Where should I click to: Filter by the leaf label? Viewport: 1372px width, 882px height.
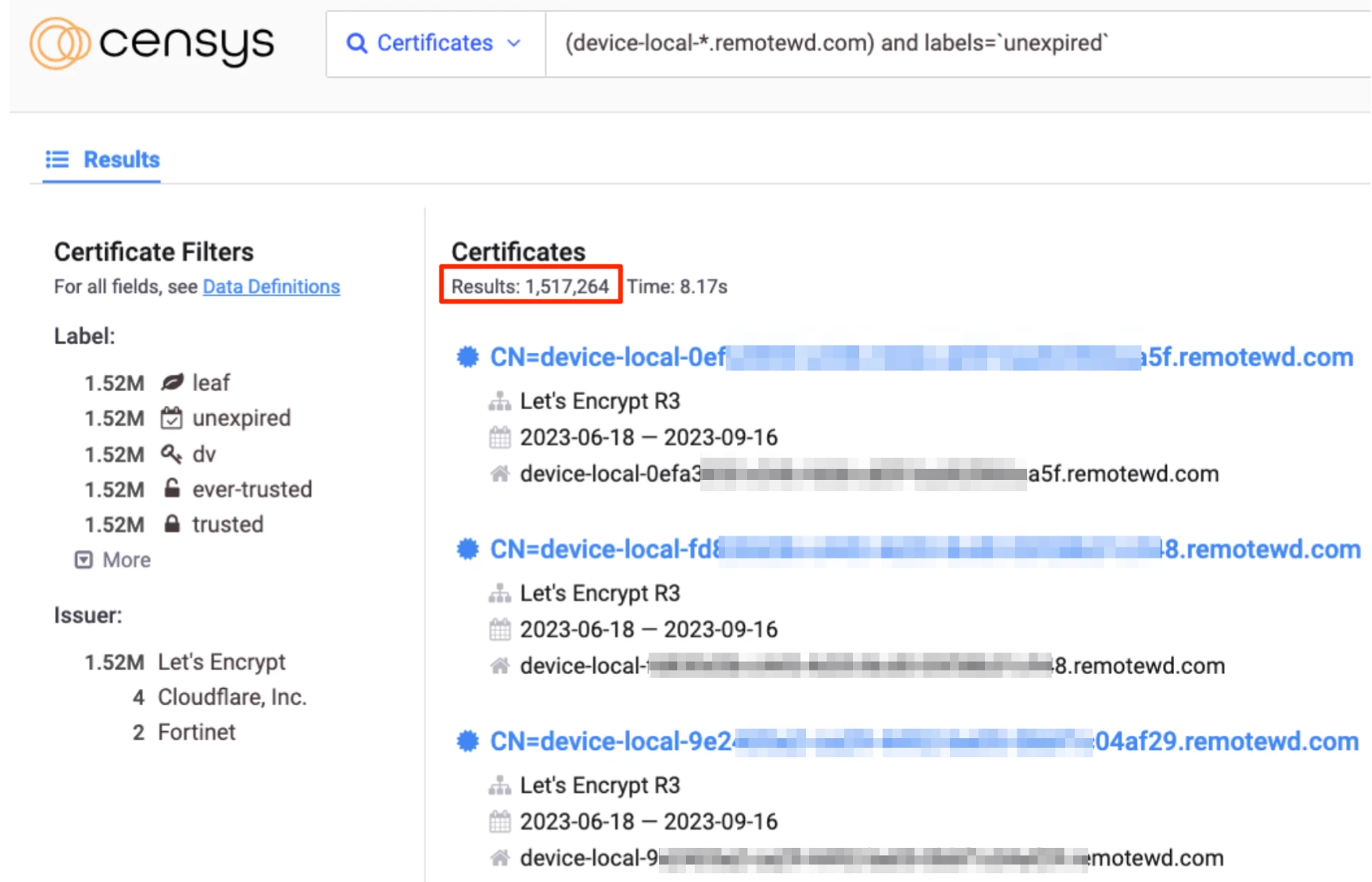pos(211,383)
